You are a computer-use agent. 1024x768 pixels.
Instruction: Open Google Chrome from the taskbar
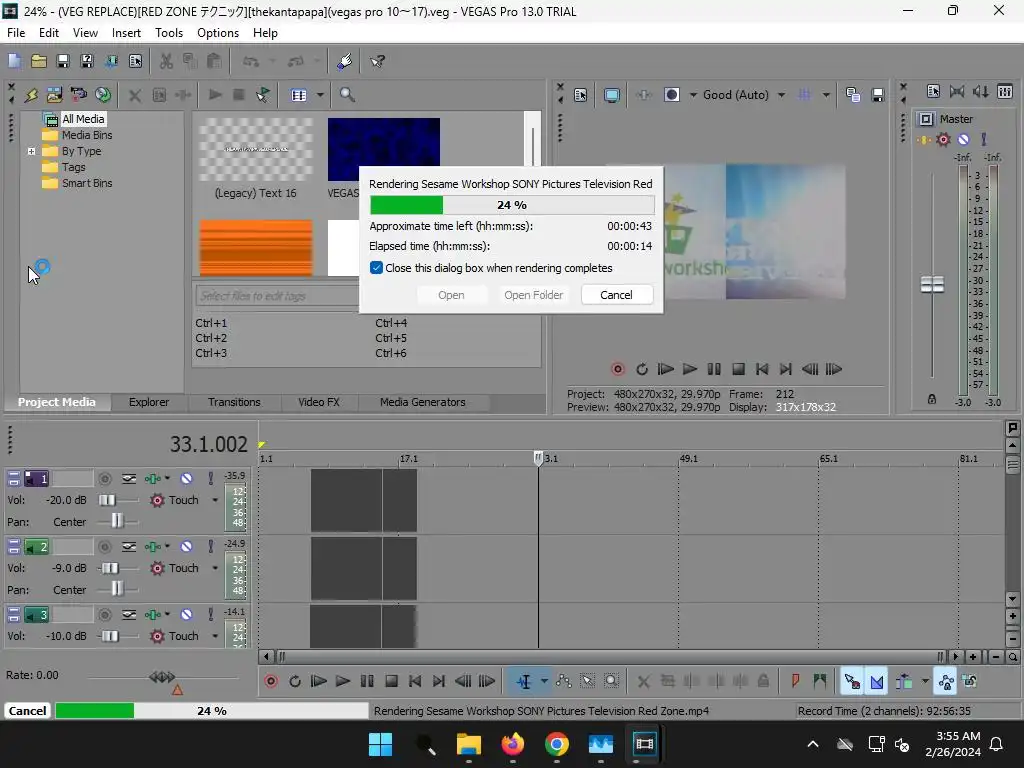click(x=556, y=744)
